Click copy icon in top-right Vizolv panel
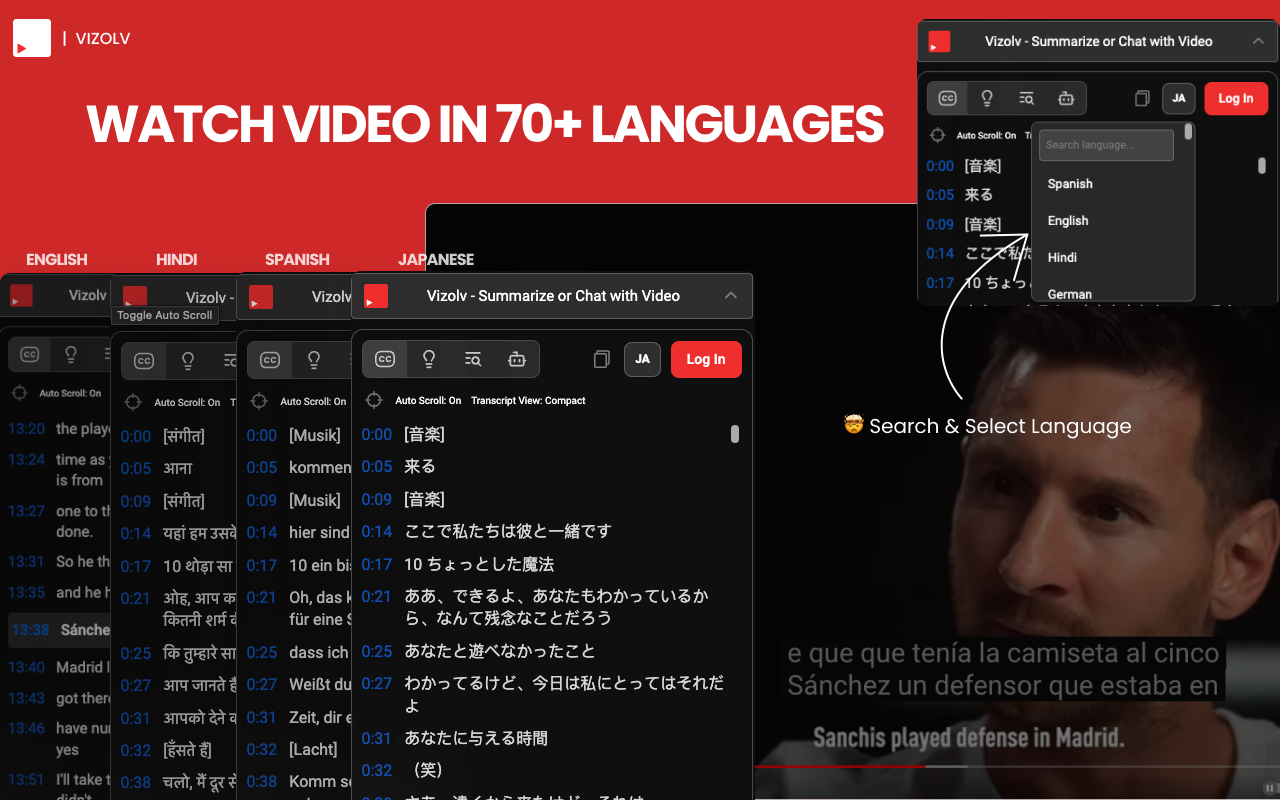The width and height of the screenshot is (1280, 800). point(1142,98)
